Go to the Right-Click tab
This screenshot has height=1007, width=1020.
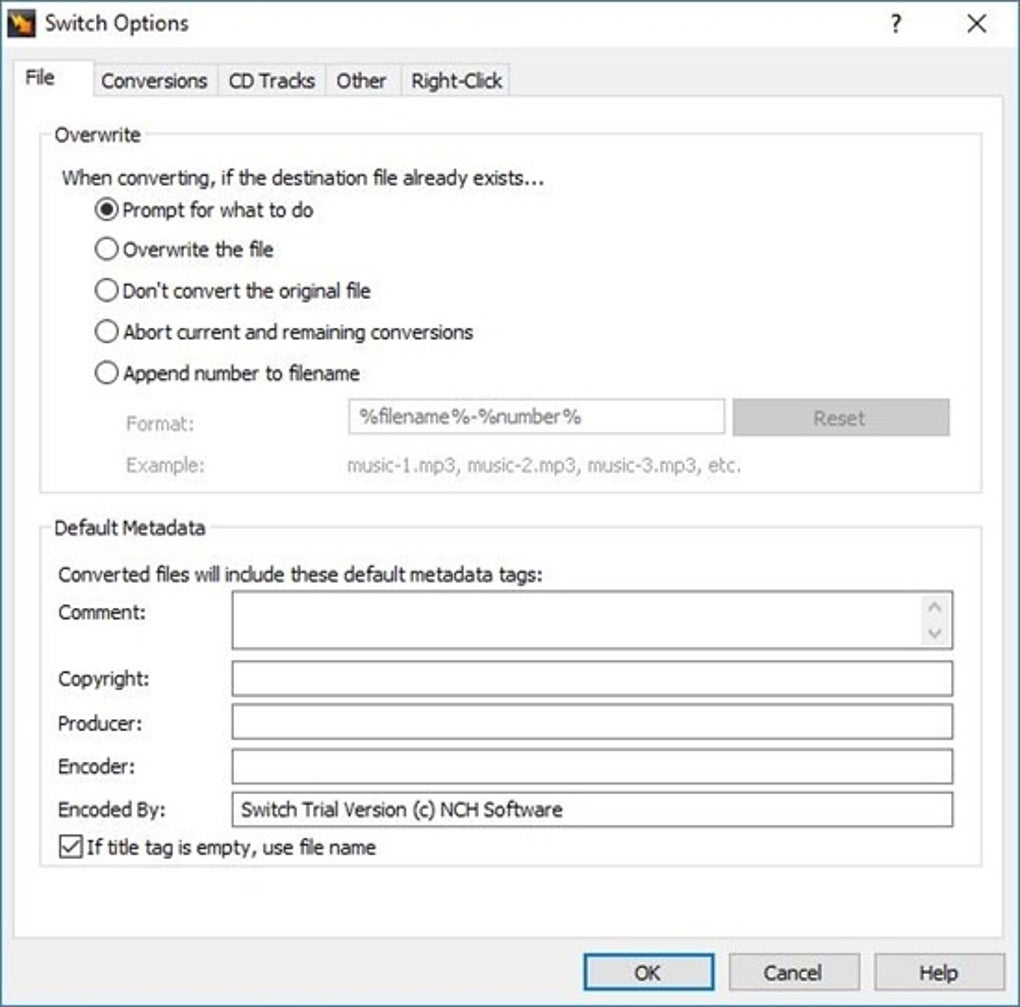[455, 80]
